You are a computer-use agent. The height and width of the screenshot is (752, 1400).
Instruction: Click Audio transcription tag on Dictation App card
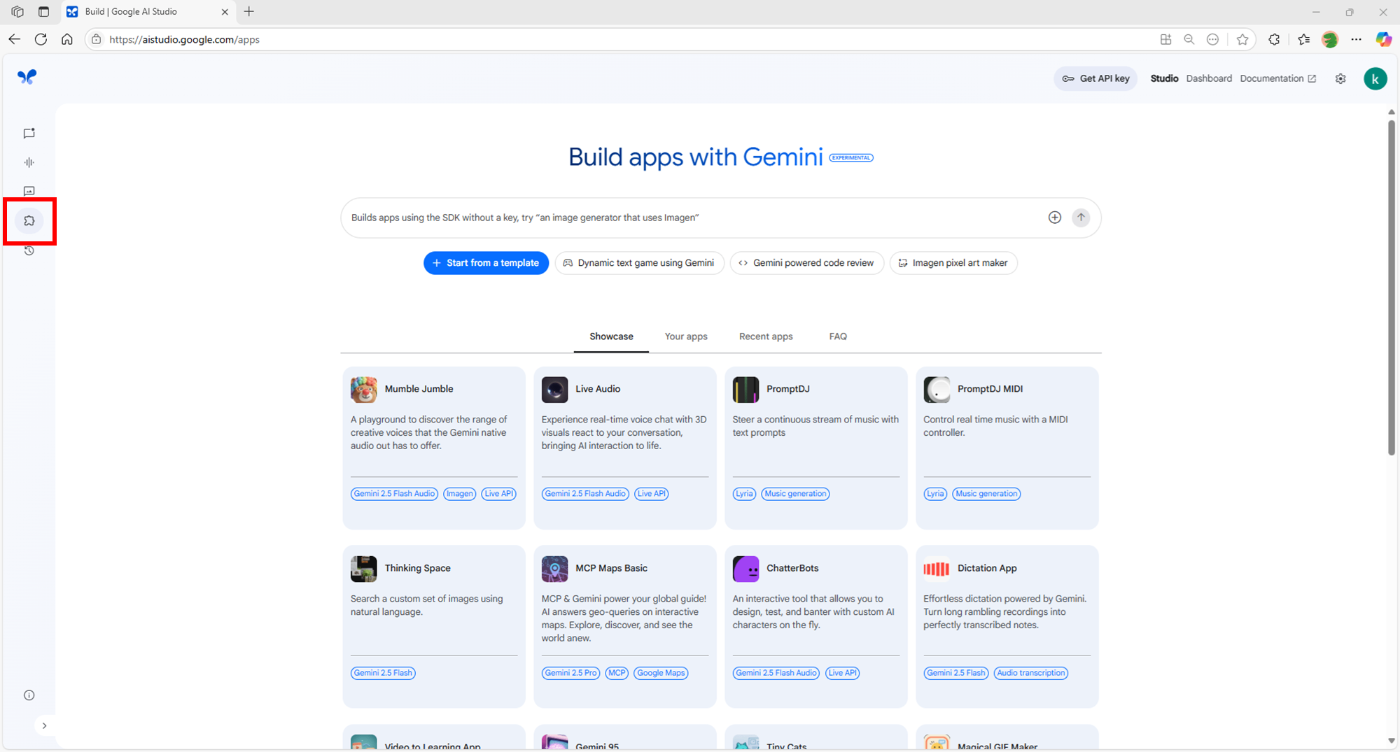click(x=1031, y=673)
